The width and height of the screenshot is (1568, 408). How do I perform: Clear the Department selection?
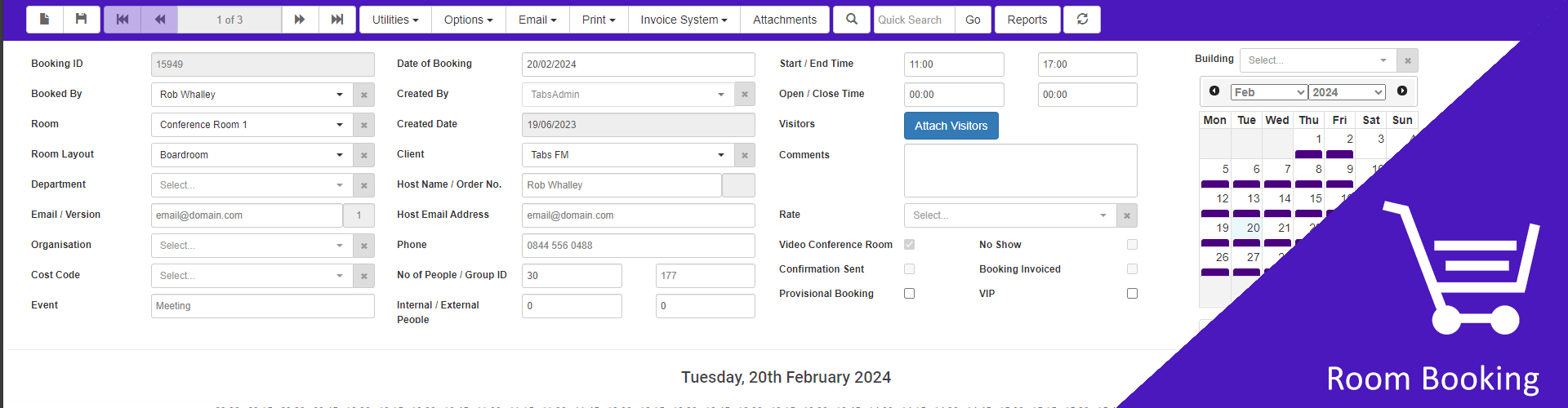364,185
